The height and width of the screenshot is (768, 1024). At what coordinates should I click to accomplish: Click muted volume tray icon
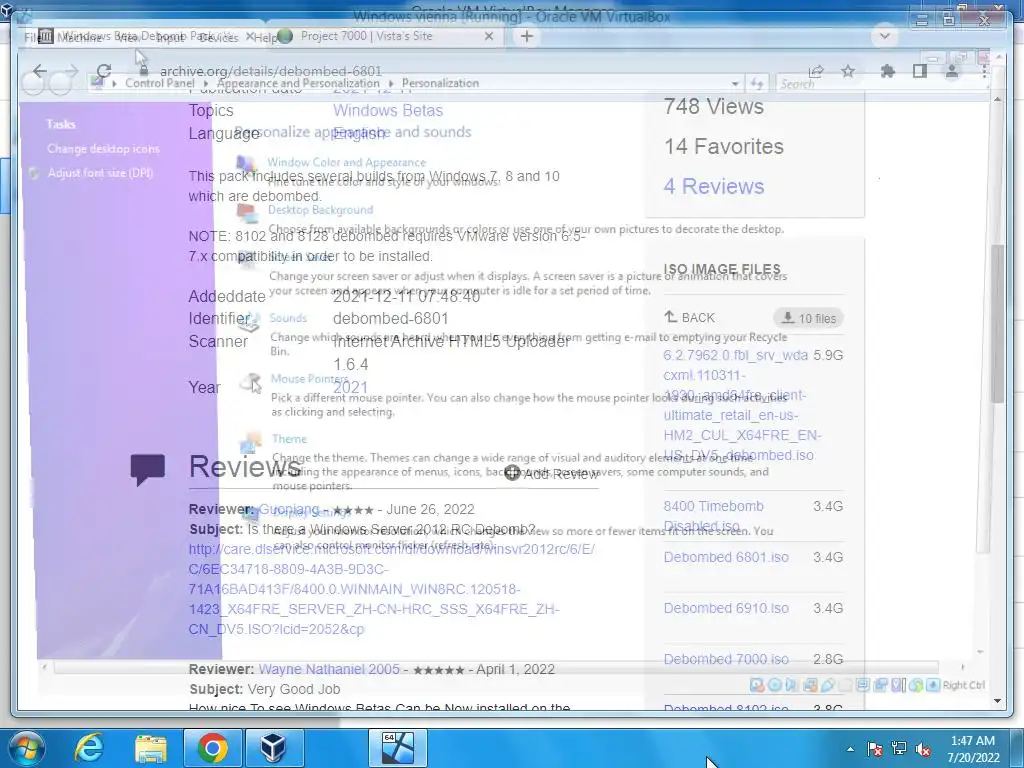[923, 749]
